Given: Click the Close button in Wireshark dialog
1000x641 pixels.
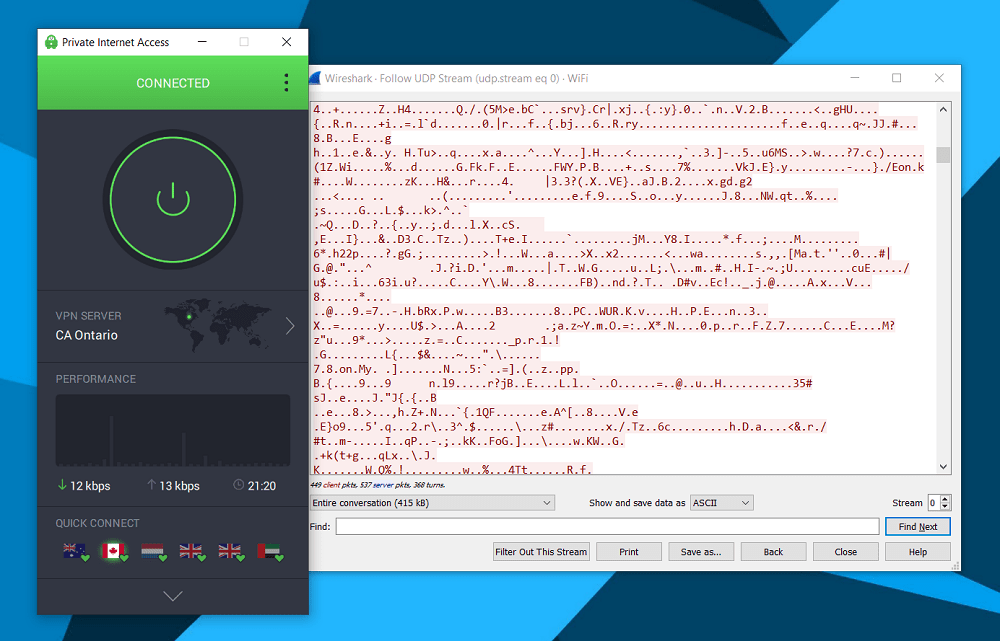Looking at the screenshot, I should click(x=846, y=552).
